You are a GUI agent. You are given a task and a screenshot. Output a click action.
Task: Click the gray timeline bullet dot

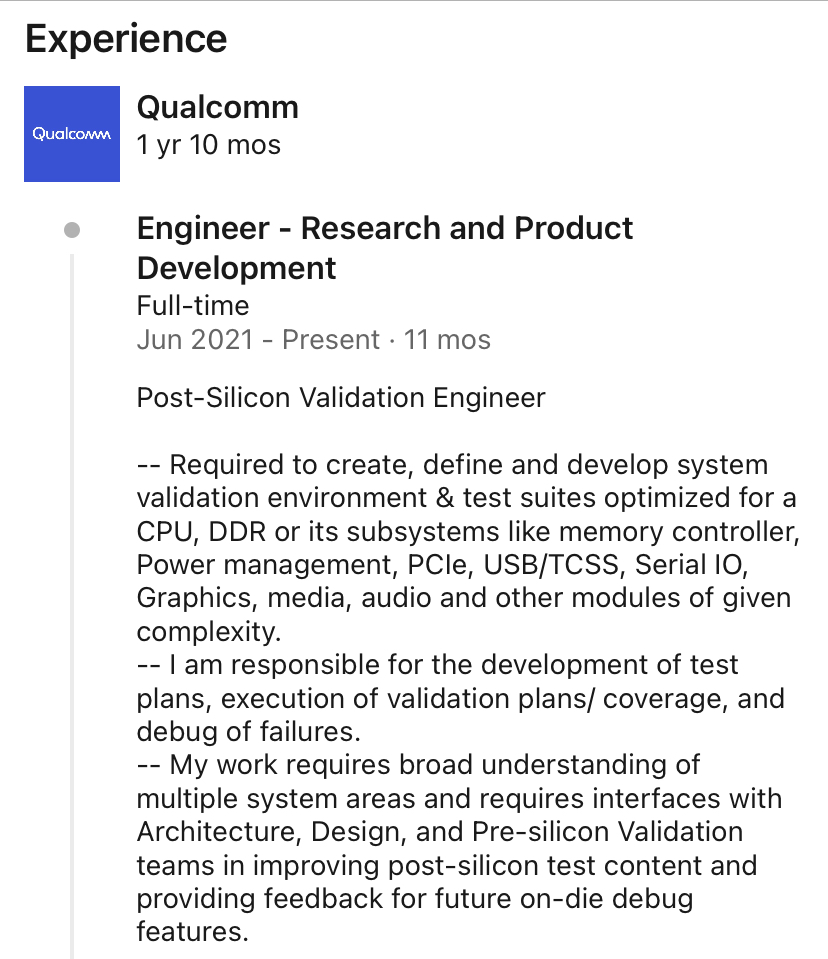coord(72,230)
